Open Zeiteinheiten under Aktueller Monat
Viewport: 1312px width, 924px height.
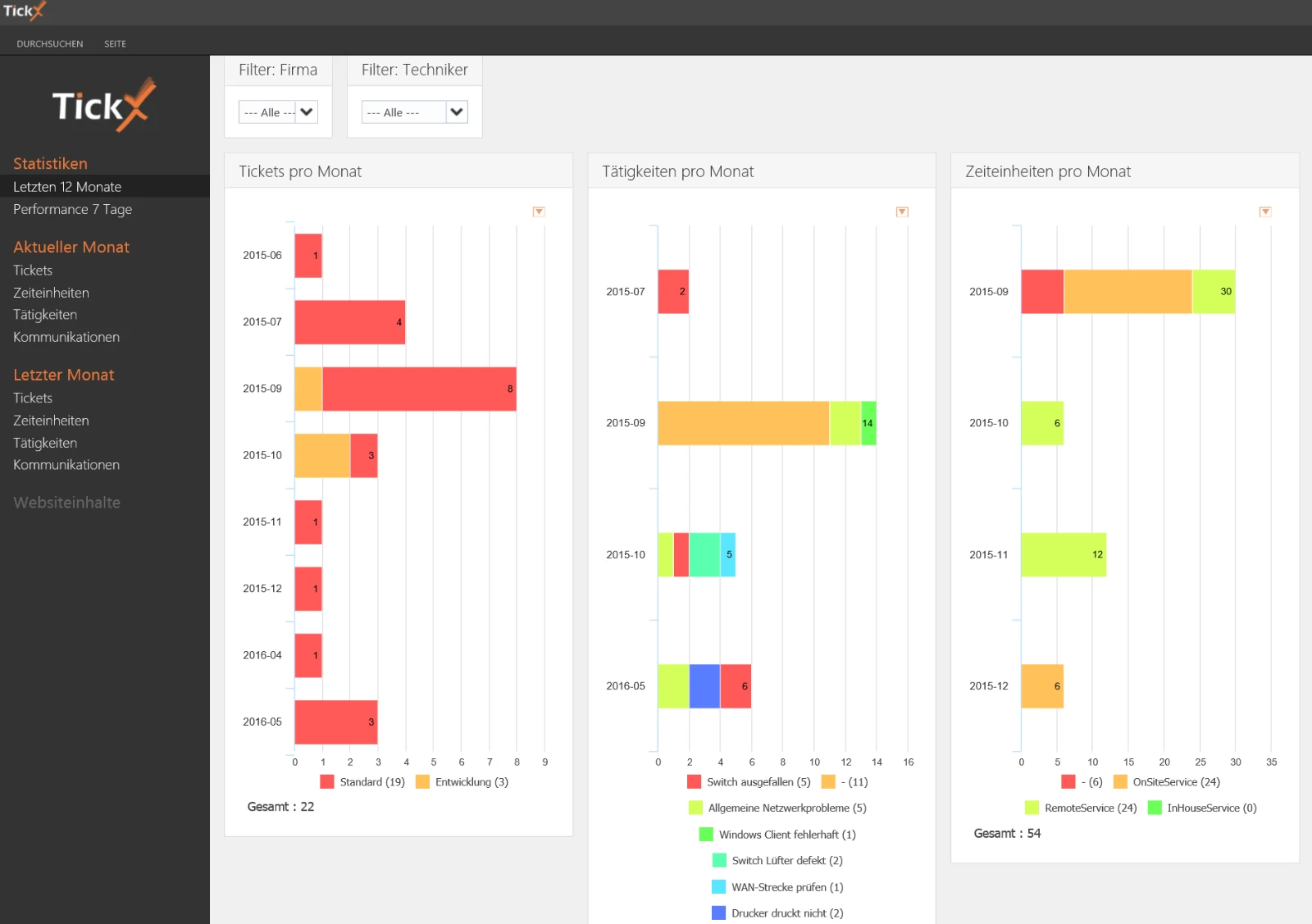pos(51,293)
